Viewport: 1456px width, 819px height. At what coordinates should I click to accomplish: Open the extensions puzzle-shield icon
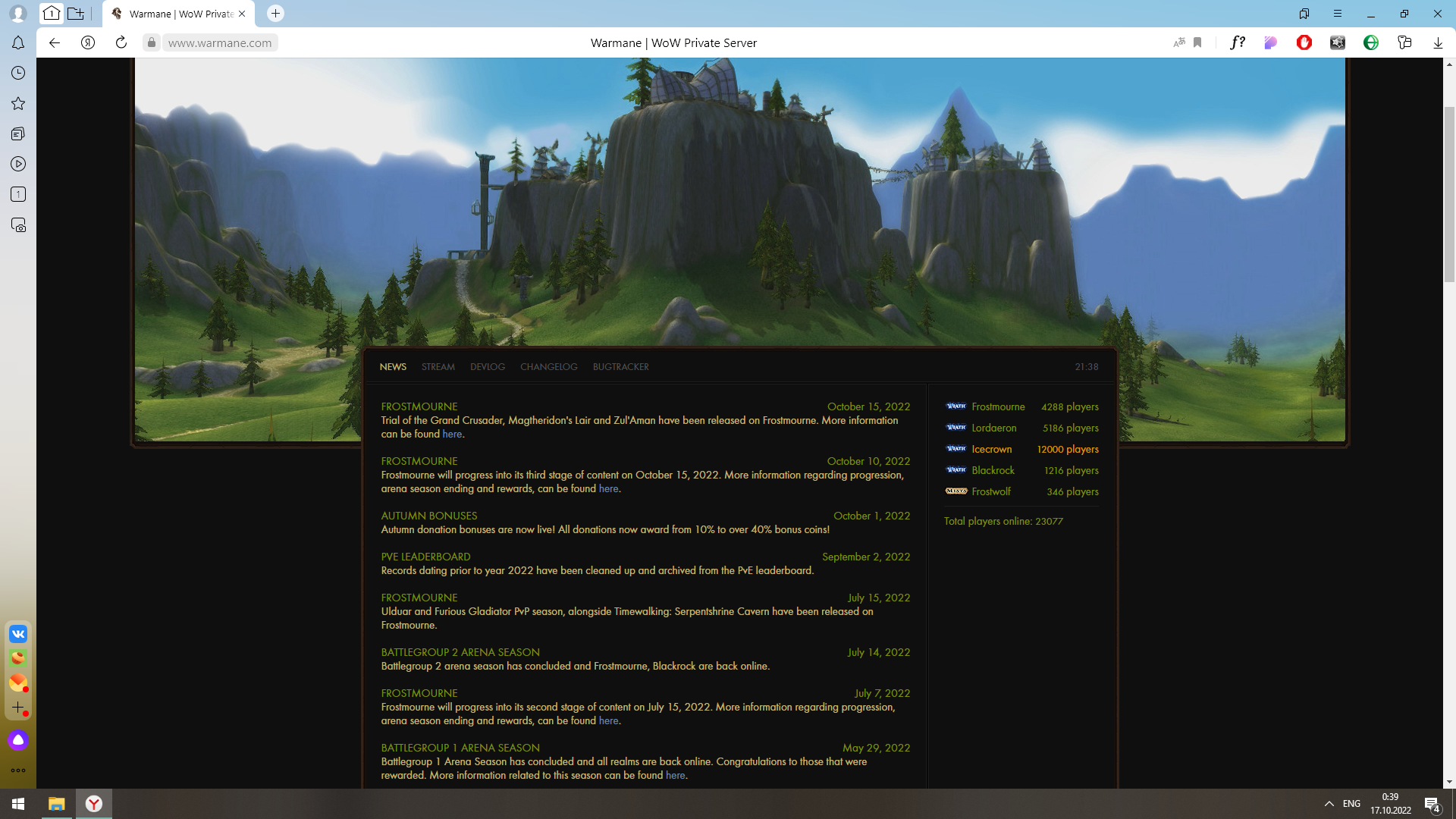(1404, 42)
